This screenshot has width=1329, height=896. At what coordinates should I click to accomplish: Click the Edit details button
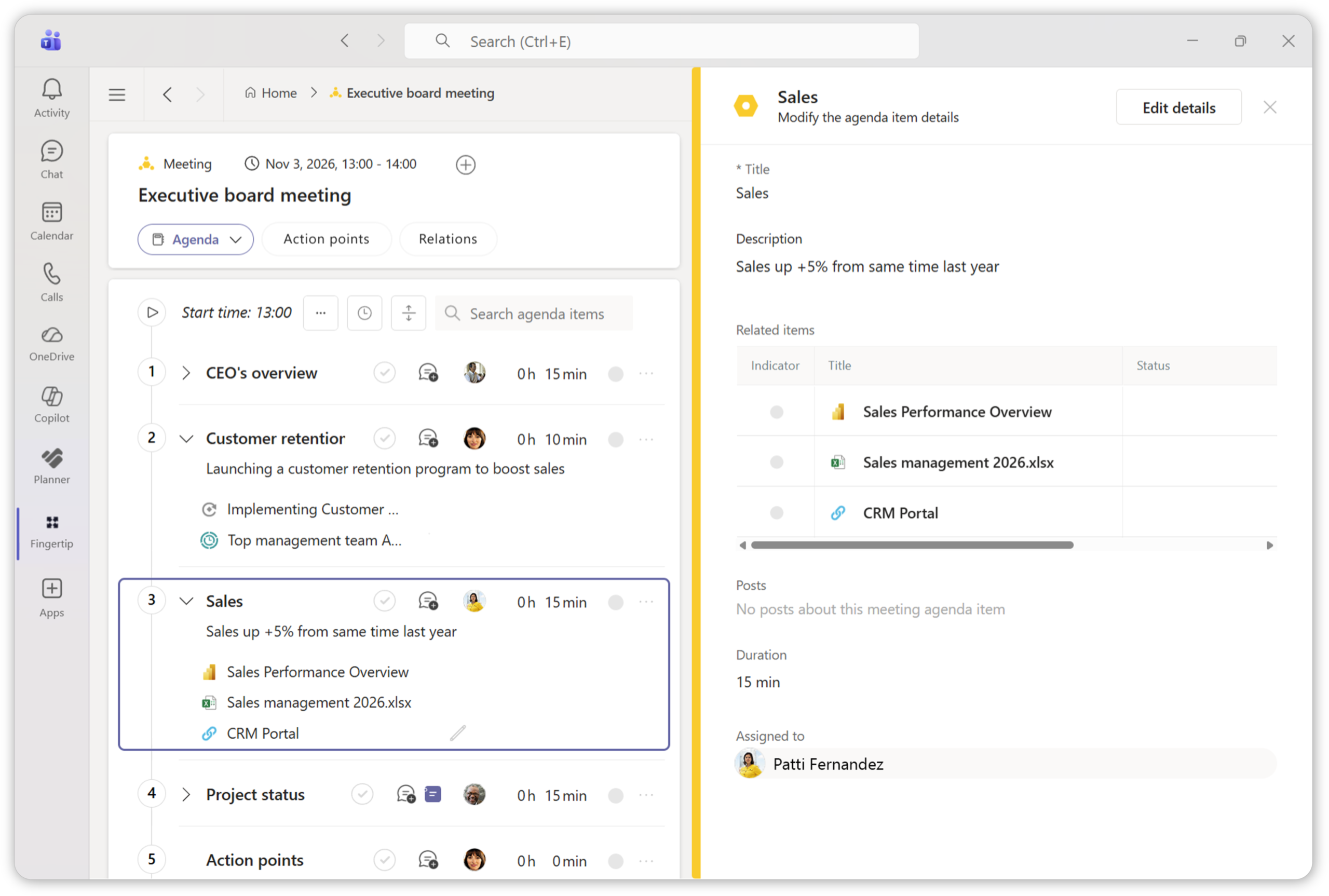coord(1178,107)
